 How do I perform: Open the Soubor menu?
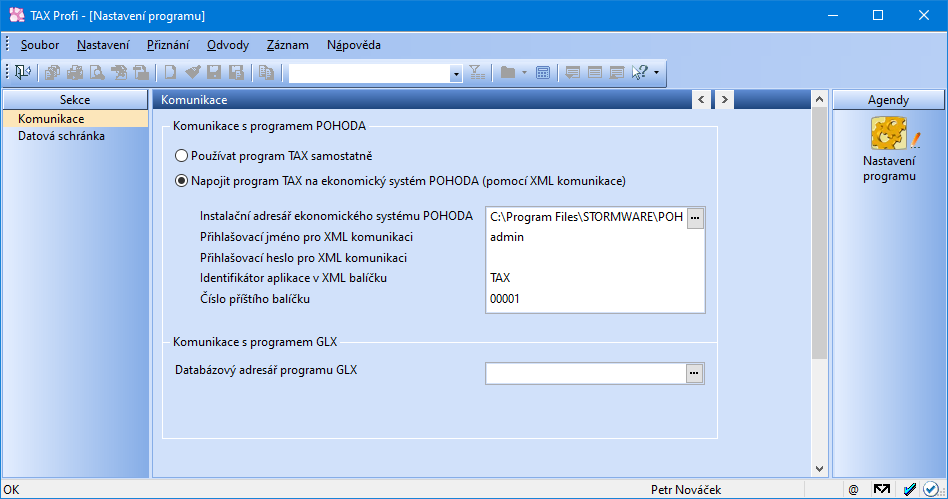pyautogui.click(x=40, y=45)
